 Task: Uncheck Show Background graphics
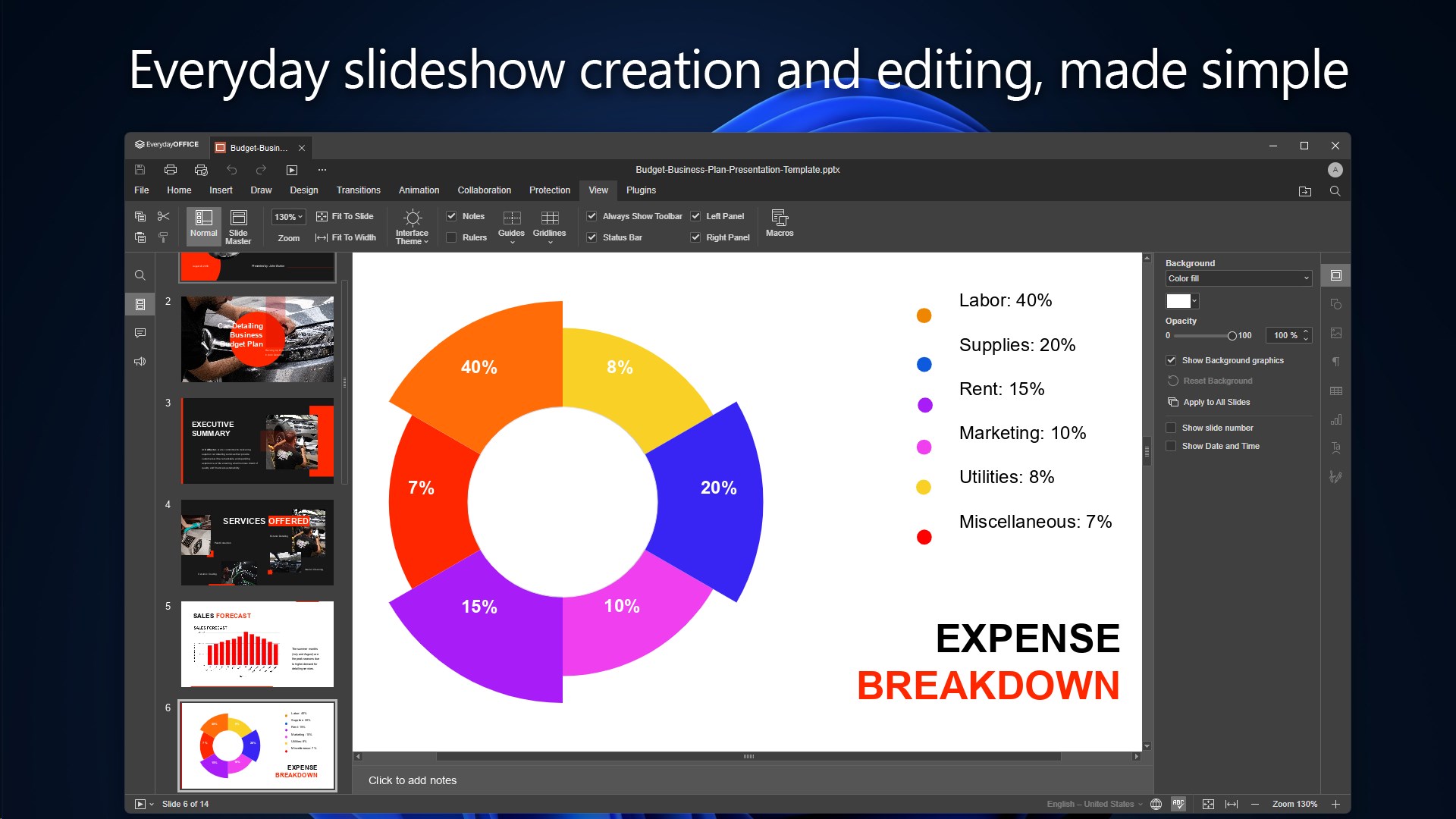pos(1171,360)
